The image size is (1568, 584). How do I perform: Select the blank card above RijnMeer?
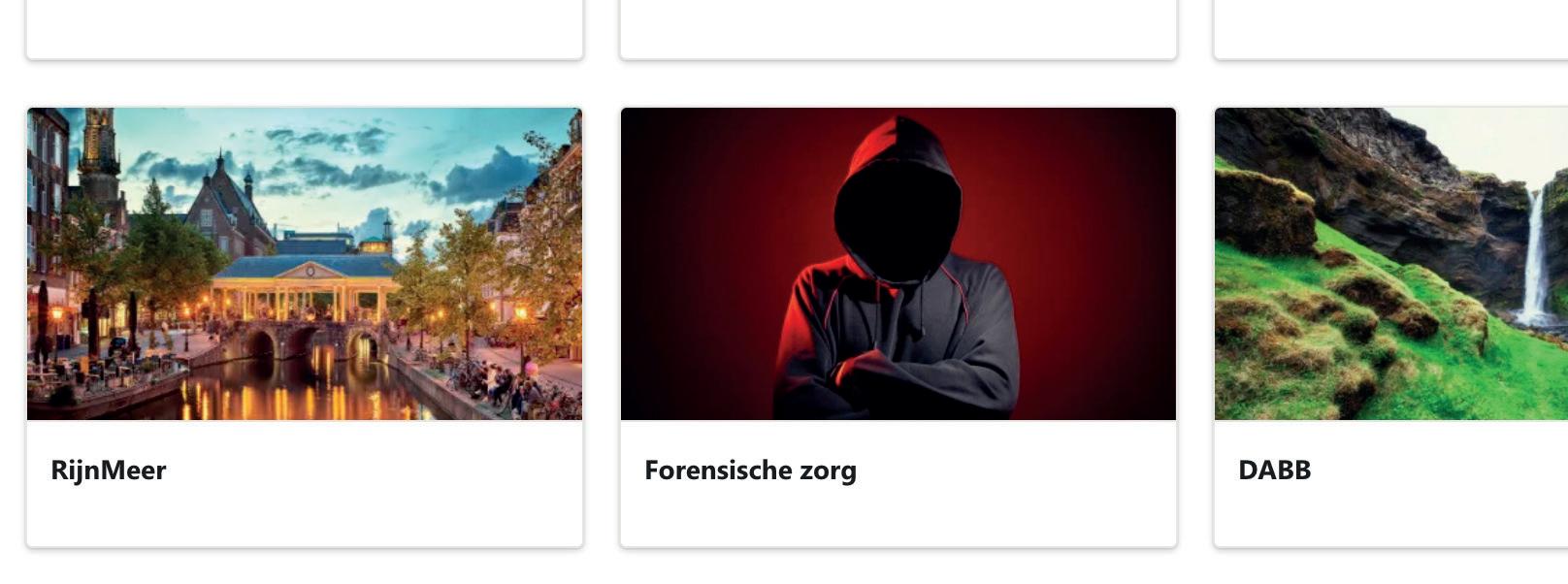pyautogui.click(x=305, y=29)
